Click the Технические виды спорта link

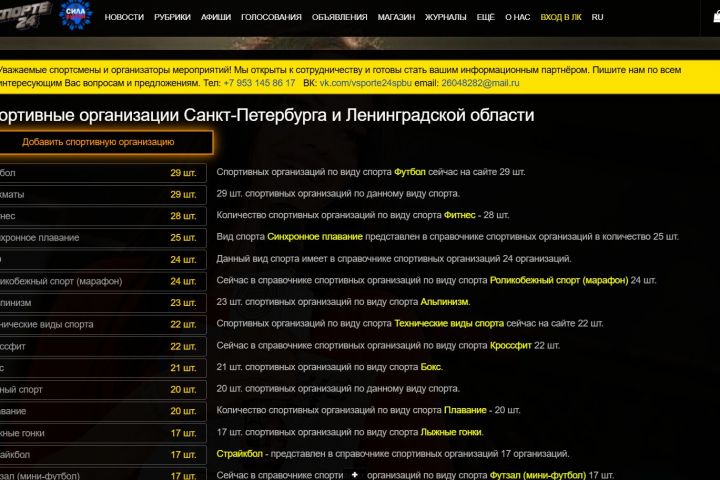[449, 323]
